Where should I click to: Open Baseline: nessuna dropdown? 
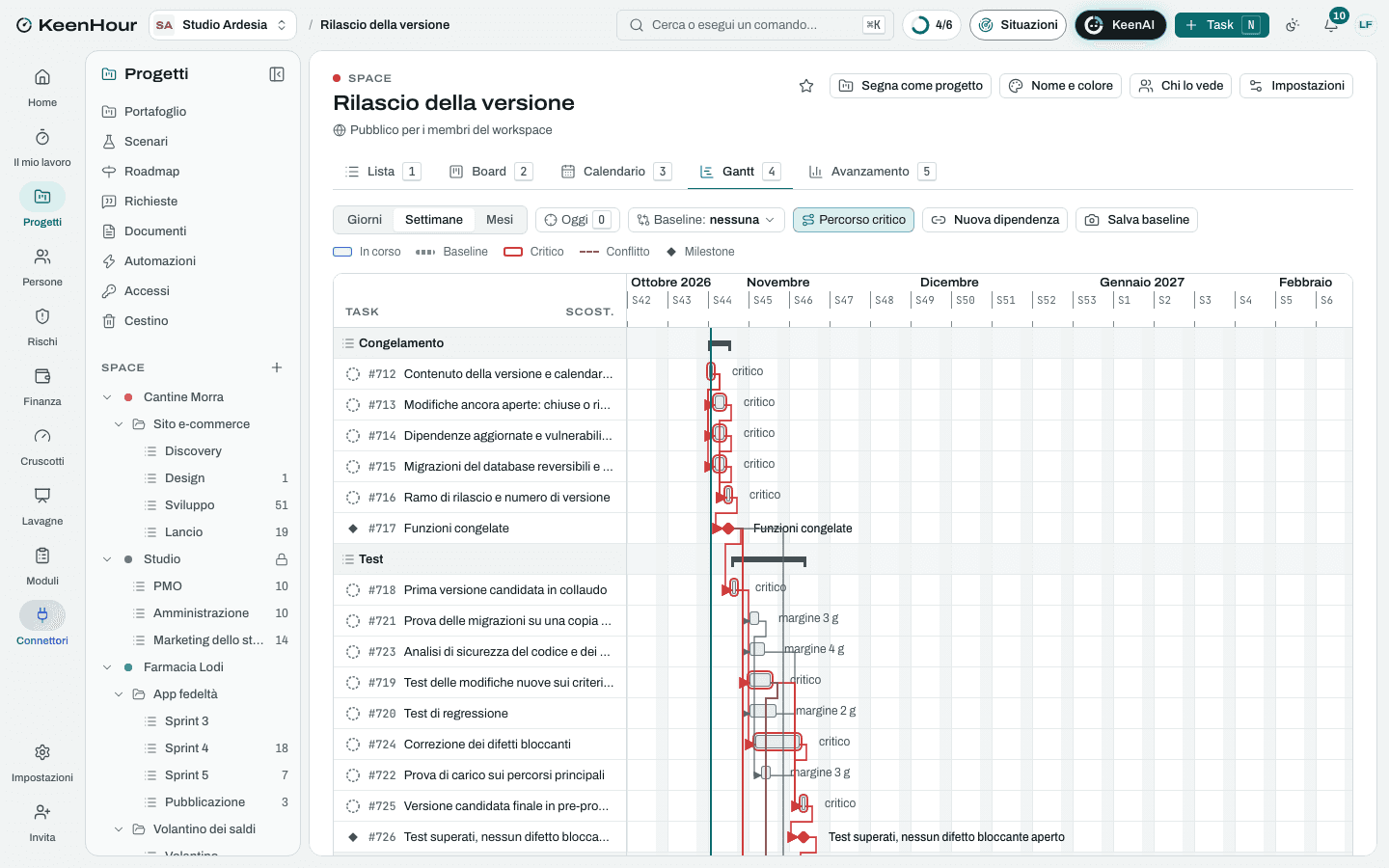coord(706,220)
